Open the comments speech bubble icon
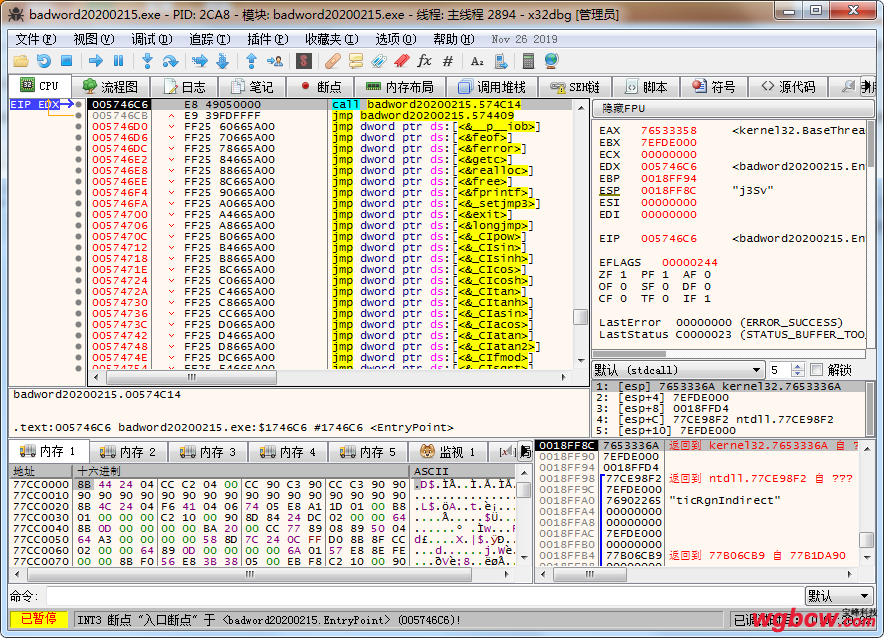The width and height of the screenshot is (884, 638). pos(356,61)
